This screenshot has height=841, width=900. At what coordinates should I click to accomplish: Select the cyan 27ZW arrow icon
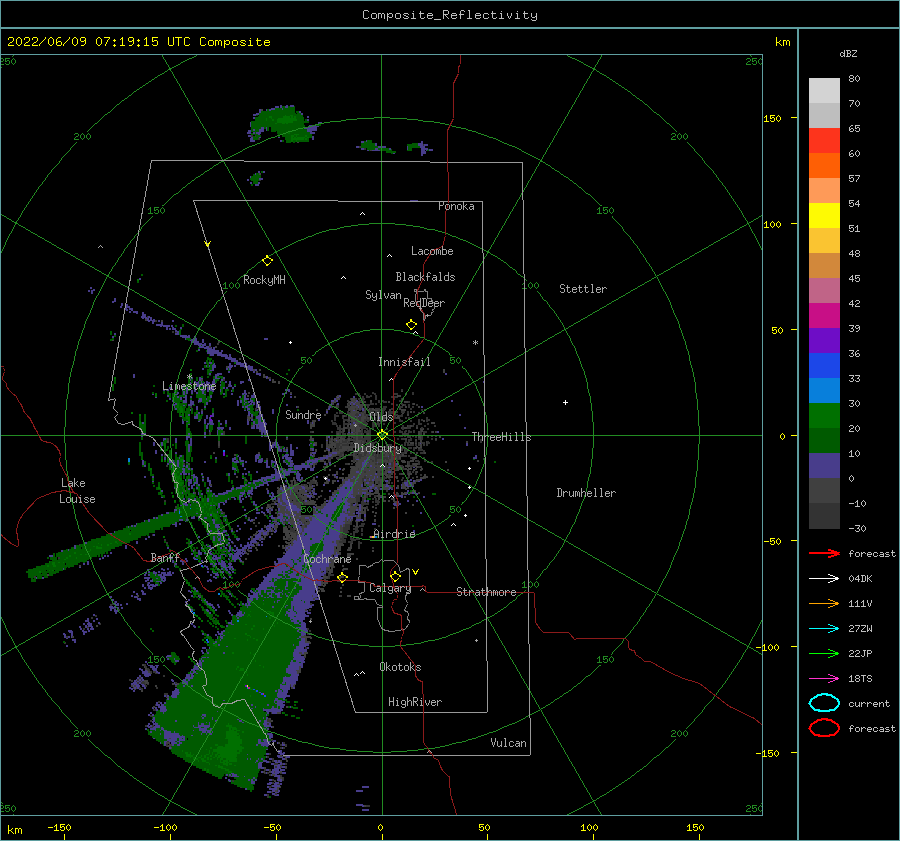point(824,629)
